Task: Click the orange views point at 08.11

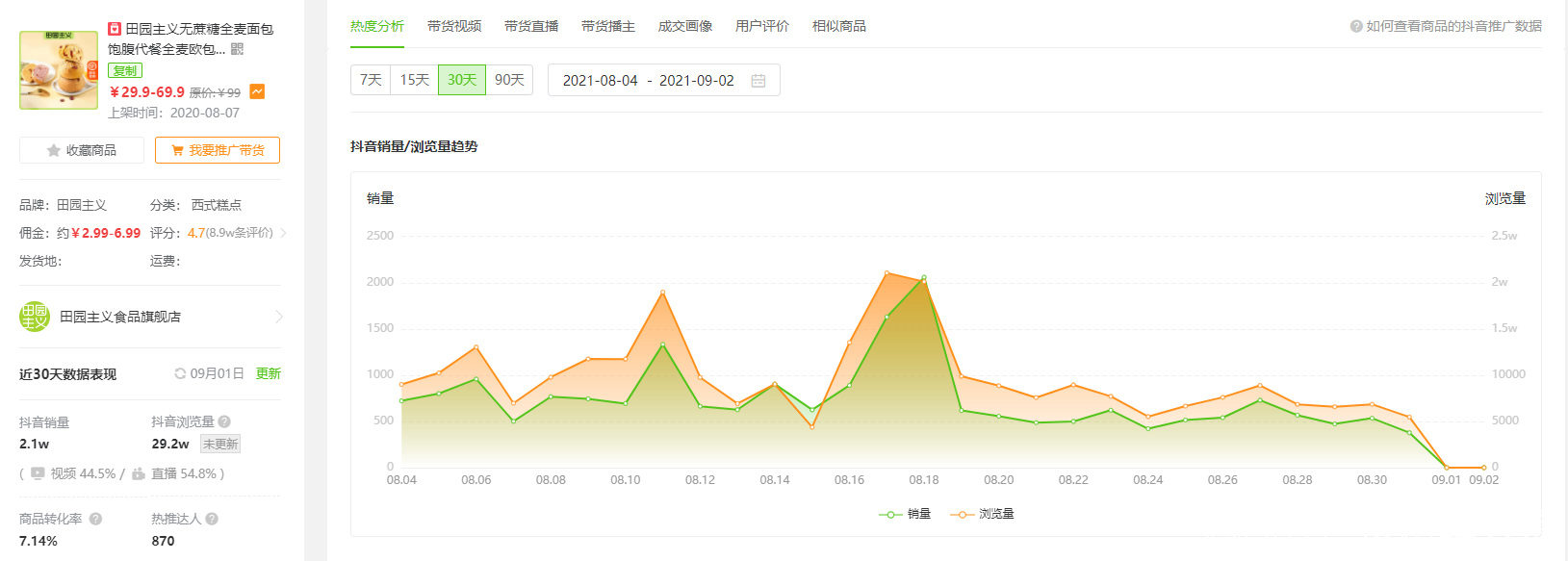Action: [662, 292]
